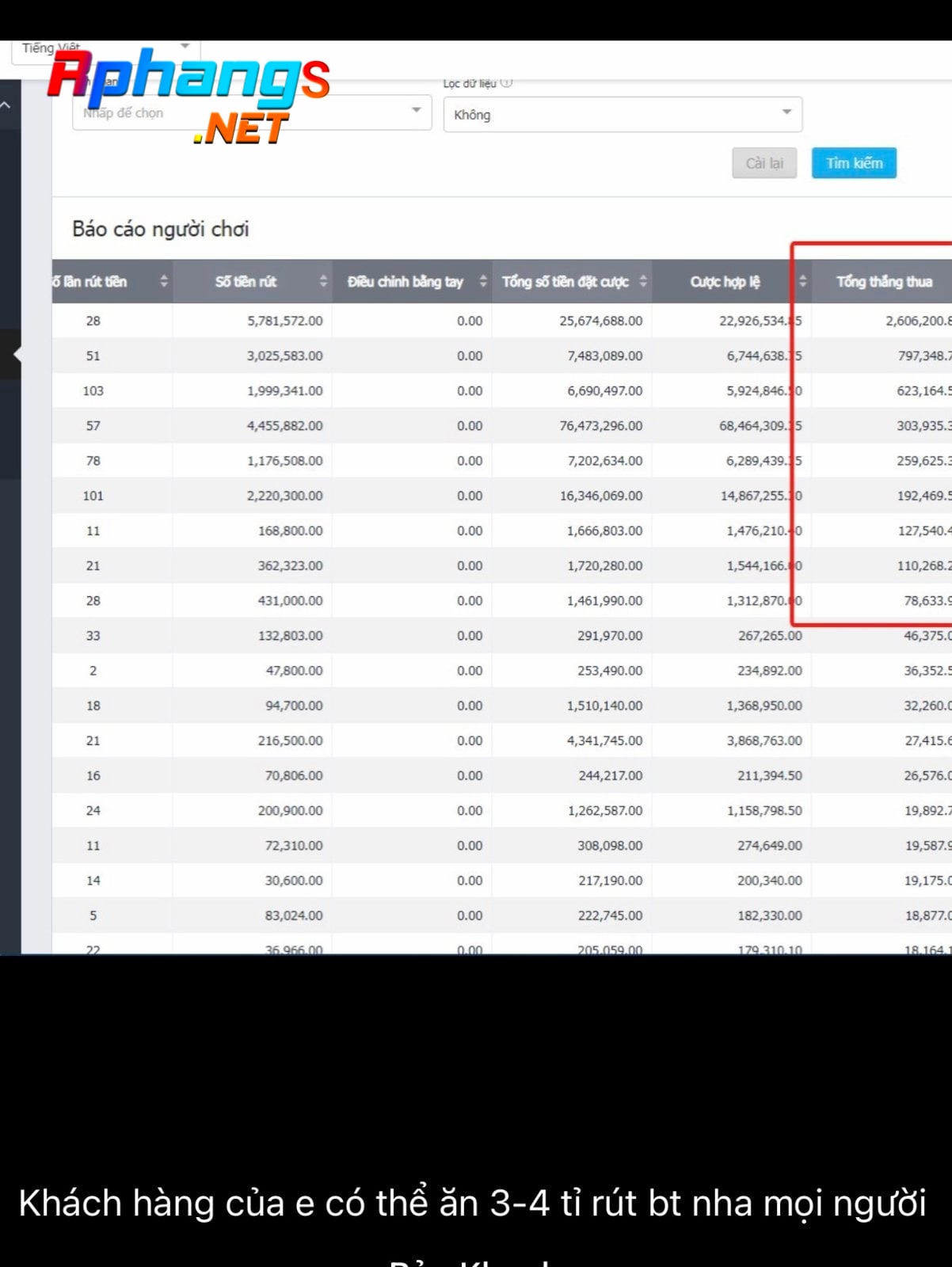Click the info icon beside Lọc dữ liệu
Image resolution: width=952 pixels, height=1267 pixels.
[507, 82]
